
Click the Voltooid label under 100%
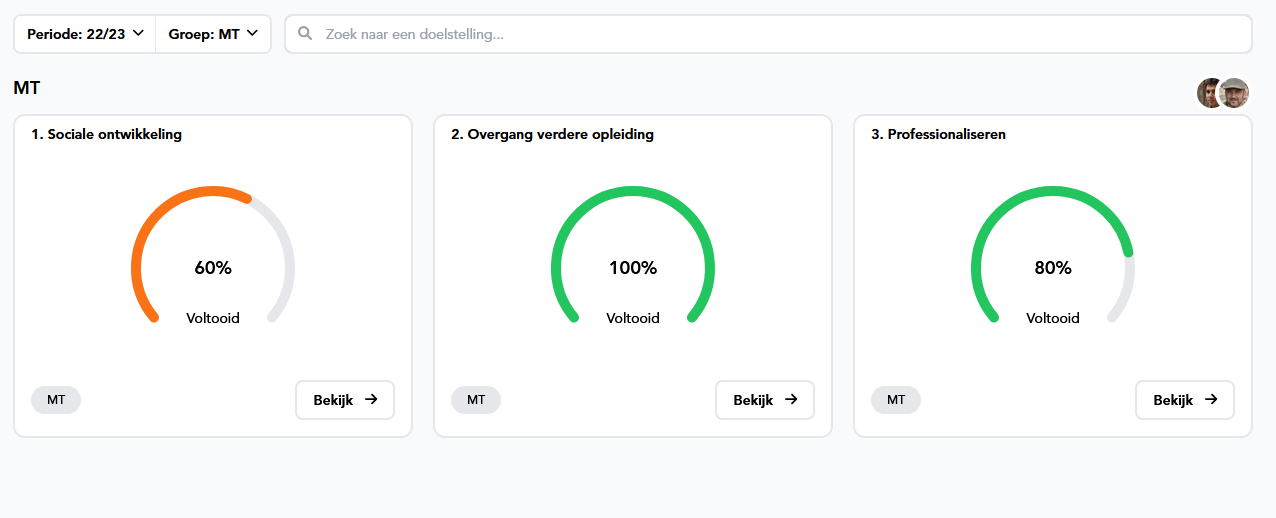pyautogui.click(x=633, y=318)
